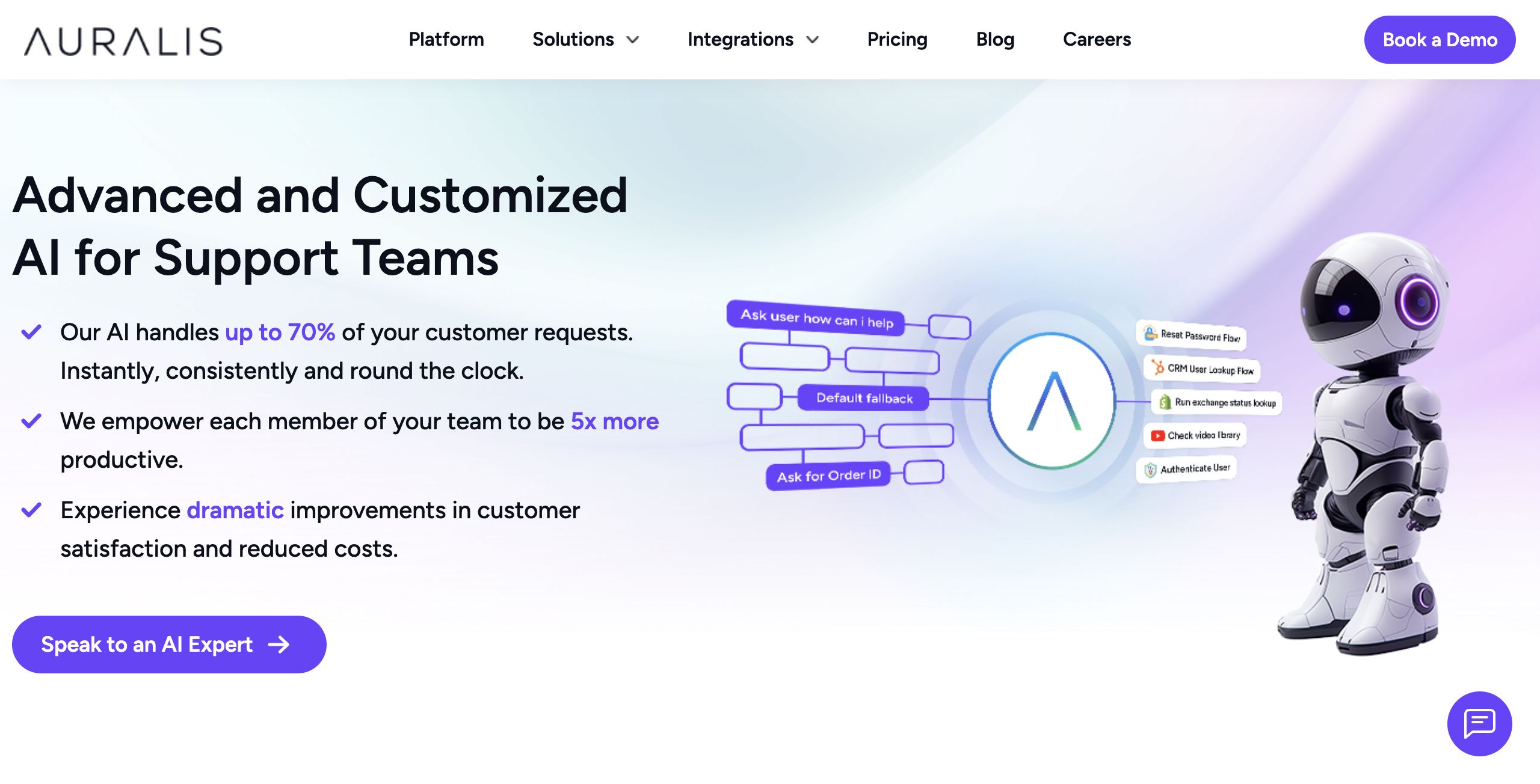Image resolution: width=1540 pixels, height=784 pixels.
Task: Click the arrow inside Speak to an AI Expert
Action: pyautogui.click(x=279, y=644)
